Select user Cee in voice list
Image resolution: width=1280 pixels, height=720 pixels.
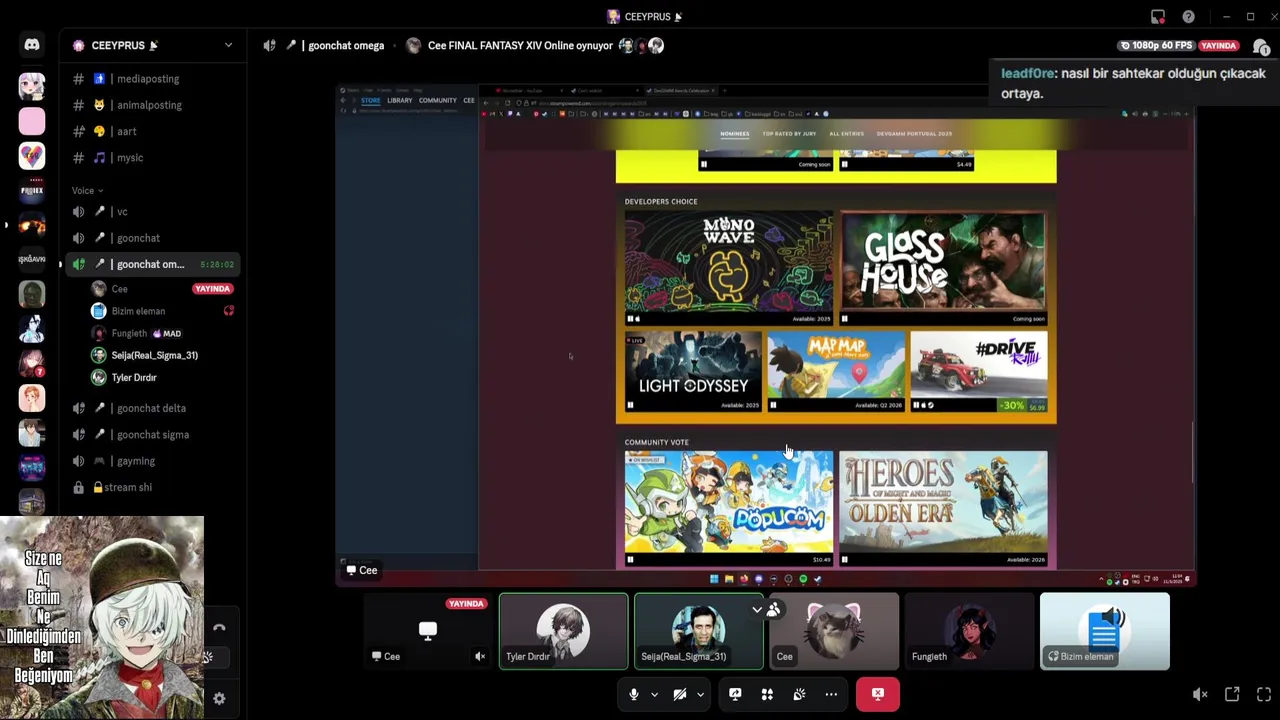119,289
